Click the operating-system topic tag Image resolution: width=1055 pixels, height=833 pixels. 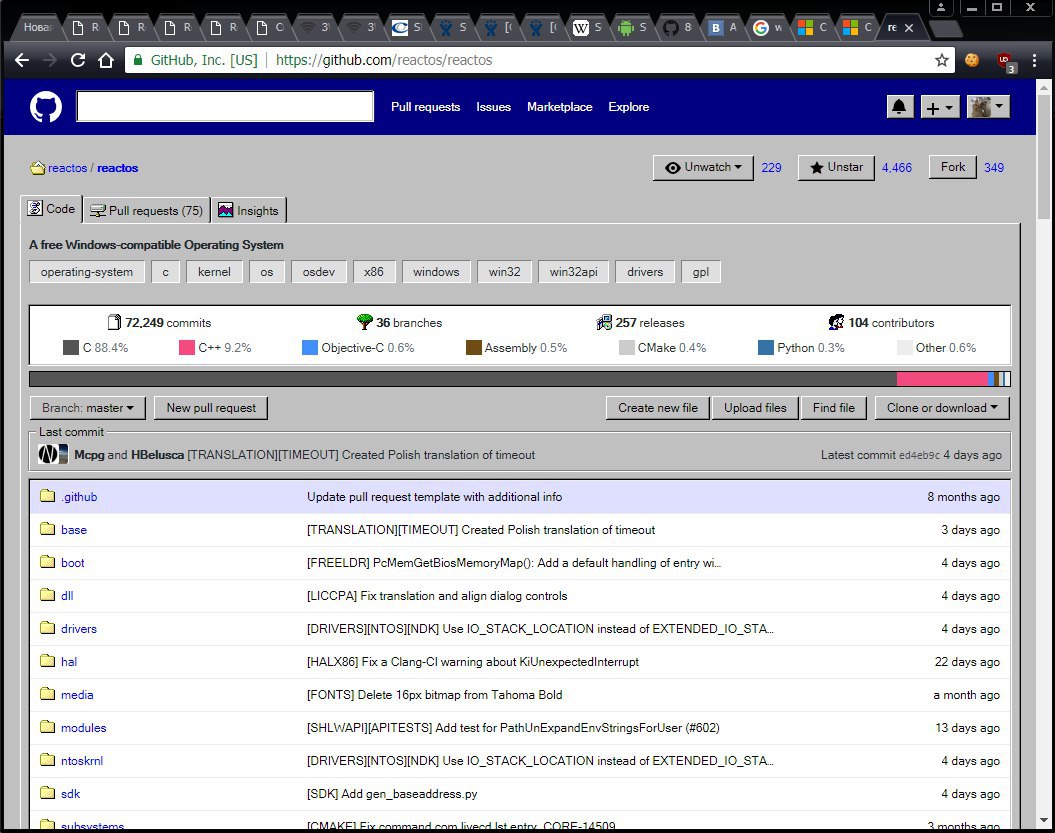(x=87, y=272)
